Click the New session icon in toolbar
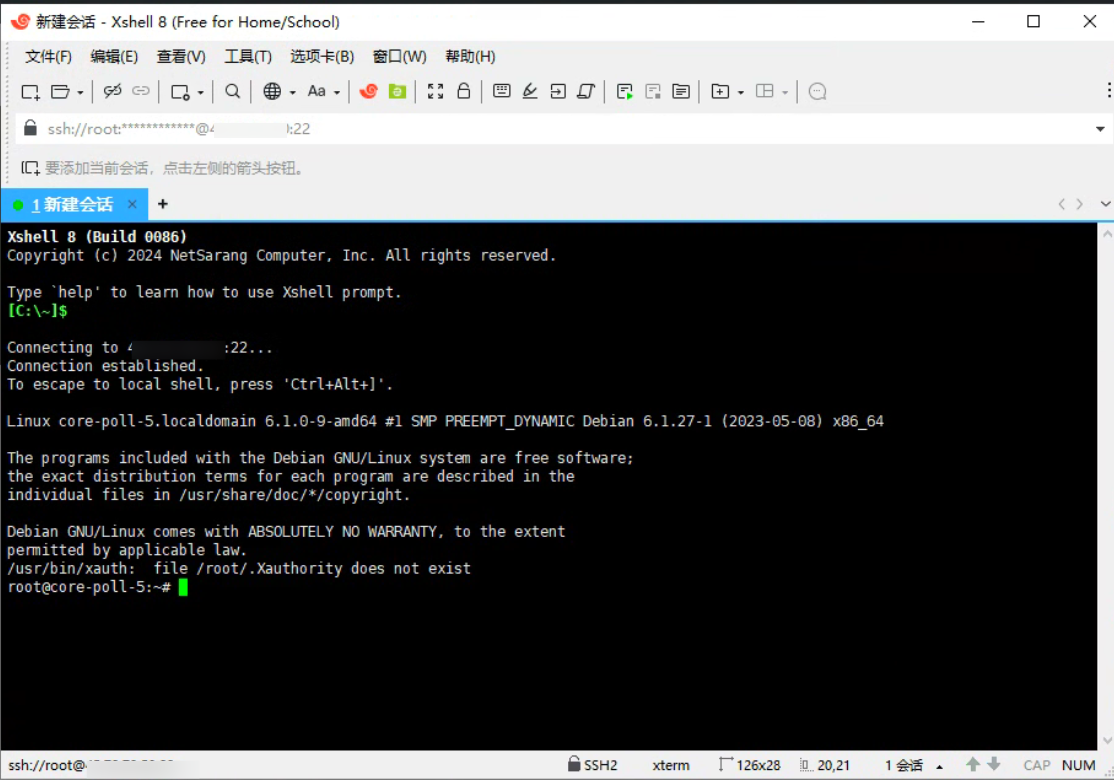1114x780 pixels. pos(30,92)
